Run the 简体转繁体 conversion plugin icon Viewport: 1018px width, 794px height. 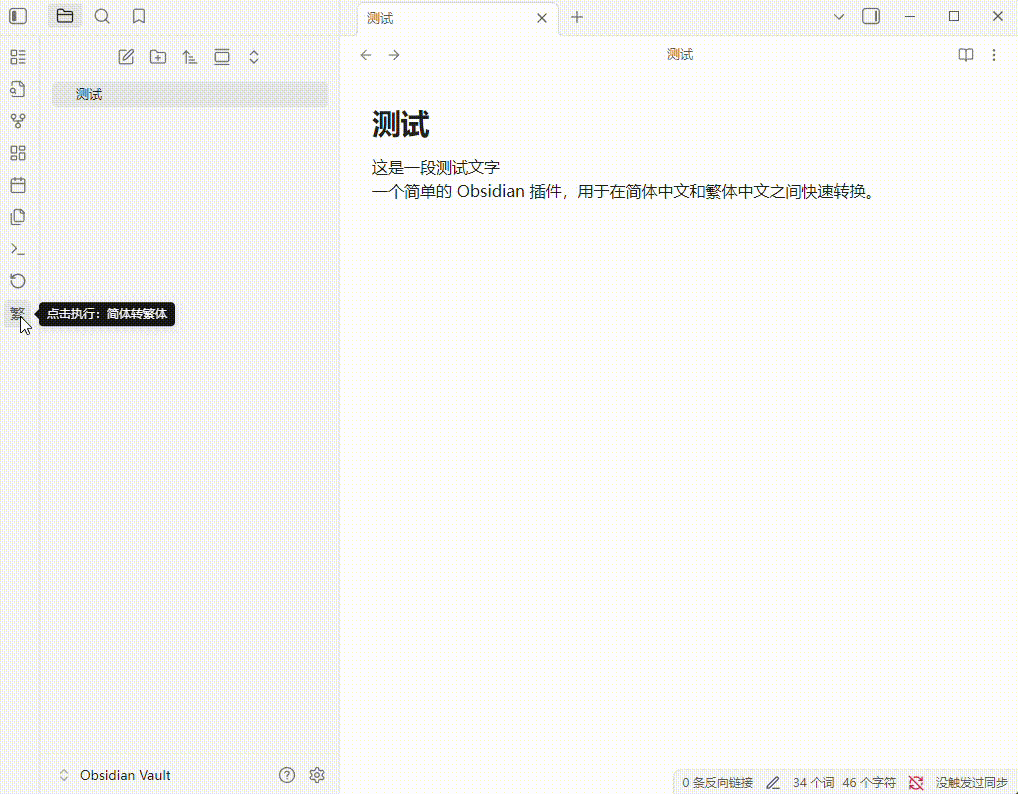pyautogui.click(x=17, y=312)
